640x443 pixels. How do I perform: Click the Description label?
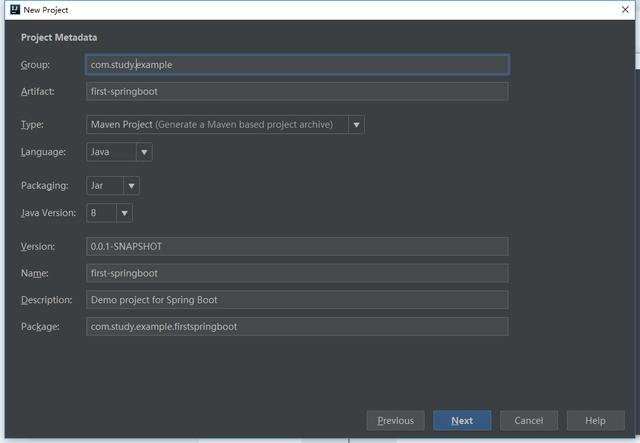tap(47, 300)
